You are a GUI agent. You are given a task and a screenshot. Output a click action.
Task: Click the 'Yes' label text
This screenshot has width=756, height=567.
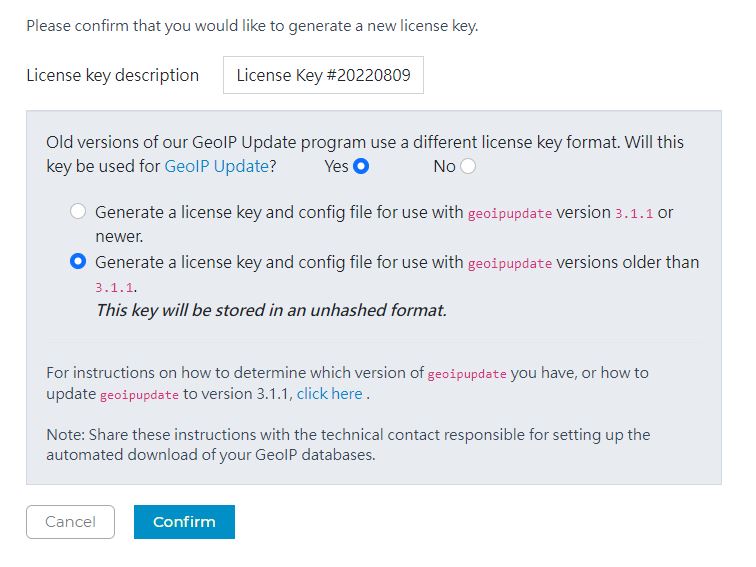click(336, 166)
